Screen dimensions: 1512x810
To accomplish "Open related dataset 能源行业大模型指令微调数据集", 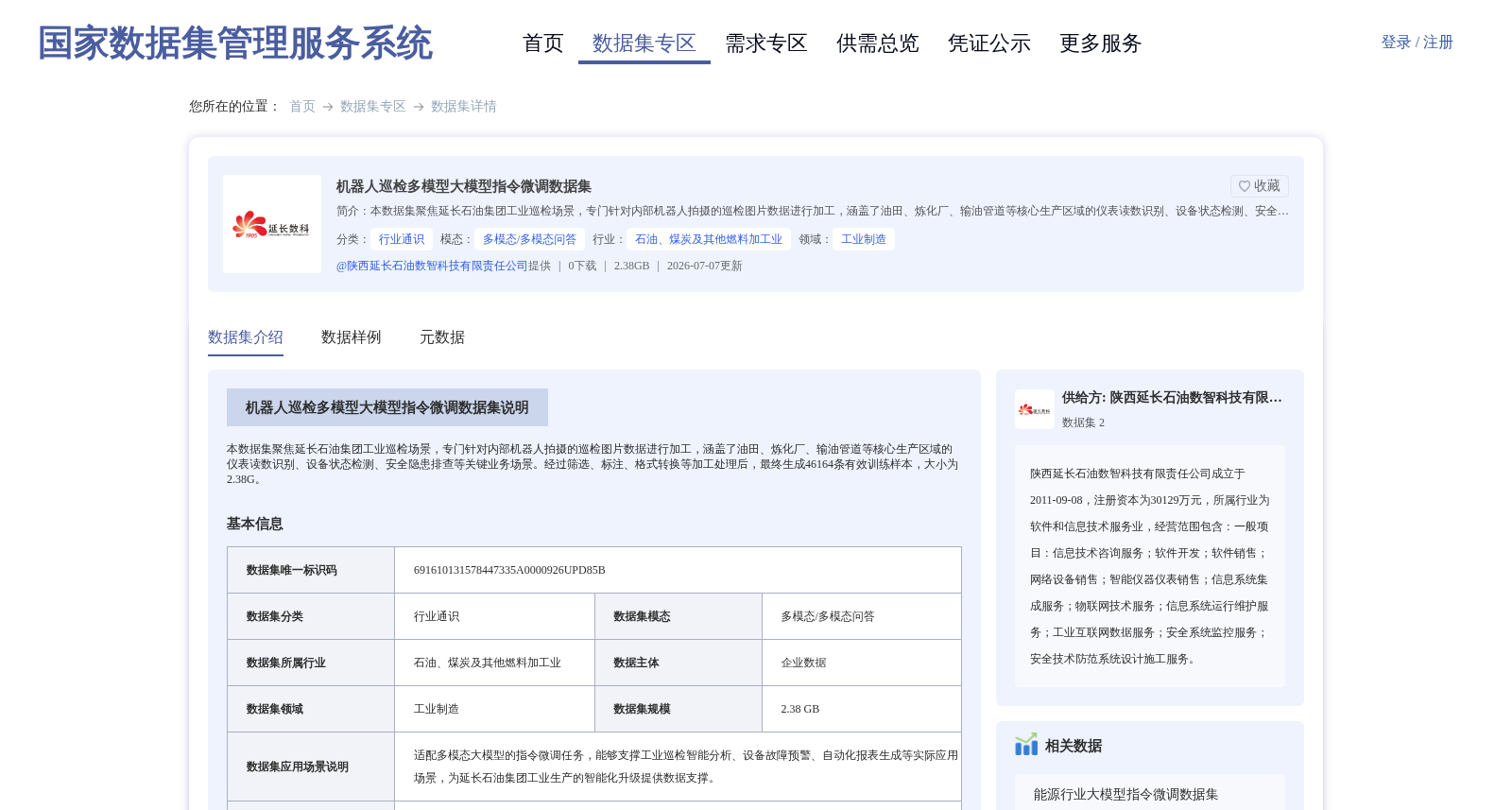I will pos(1125,795).
